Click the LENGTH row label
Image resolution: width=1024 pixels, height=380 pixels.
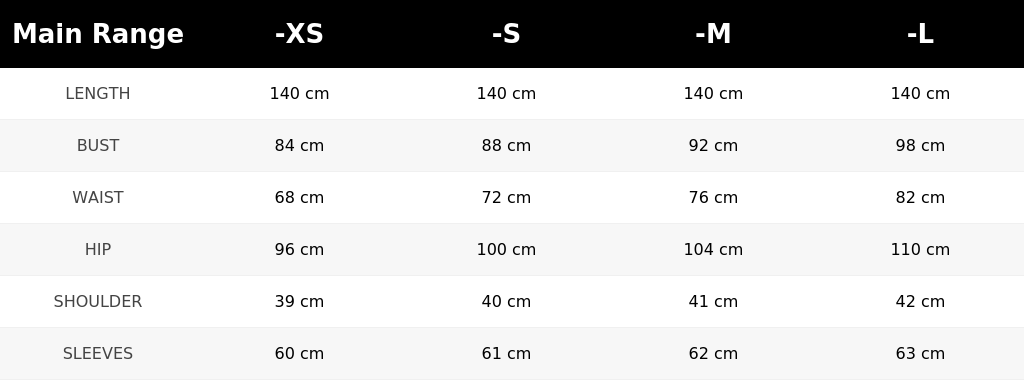[x=98, y=93]
